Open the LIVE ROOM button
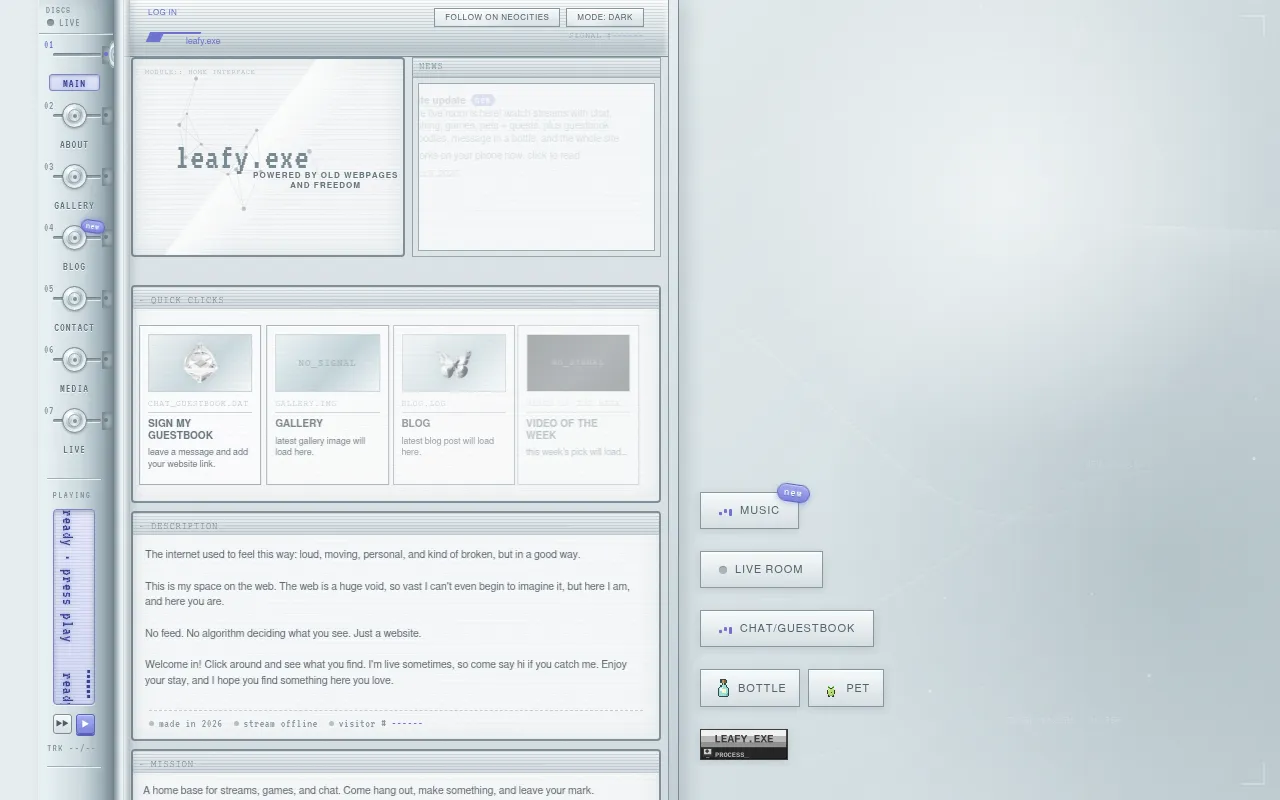 tap(761, 569)
